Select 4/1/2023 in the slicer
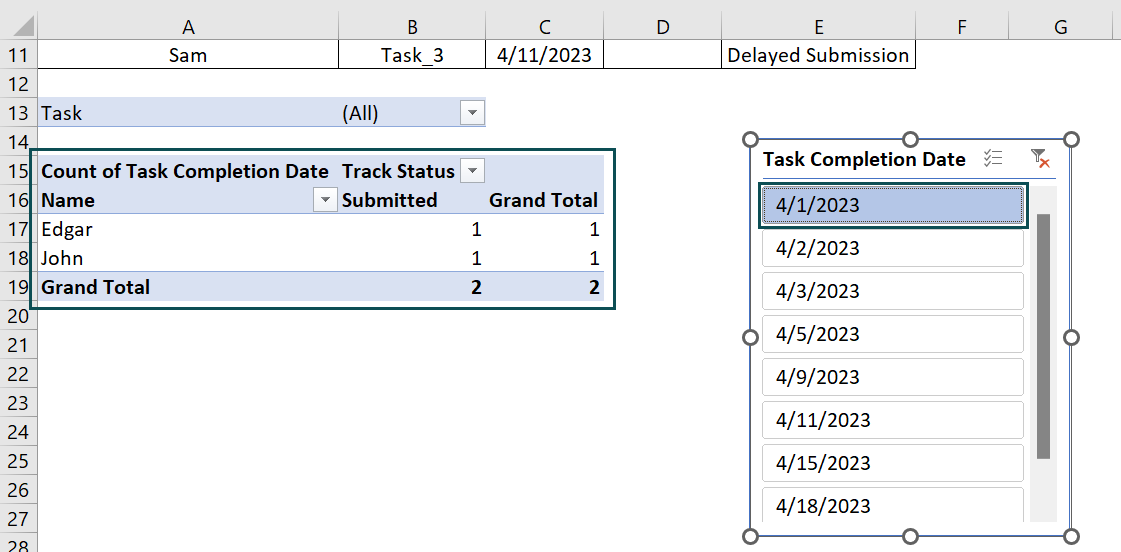 [x=893, y=206]
